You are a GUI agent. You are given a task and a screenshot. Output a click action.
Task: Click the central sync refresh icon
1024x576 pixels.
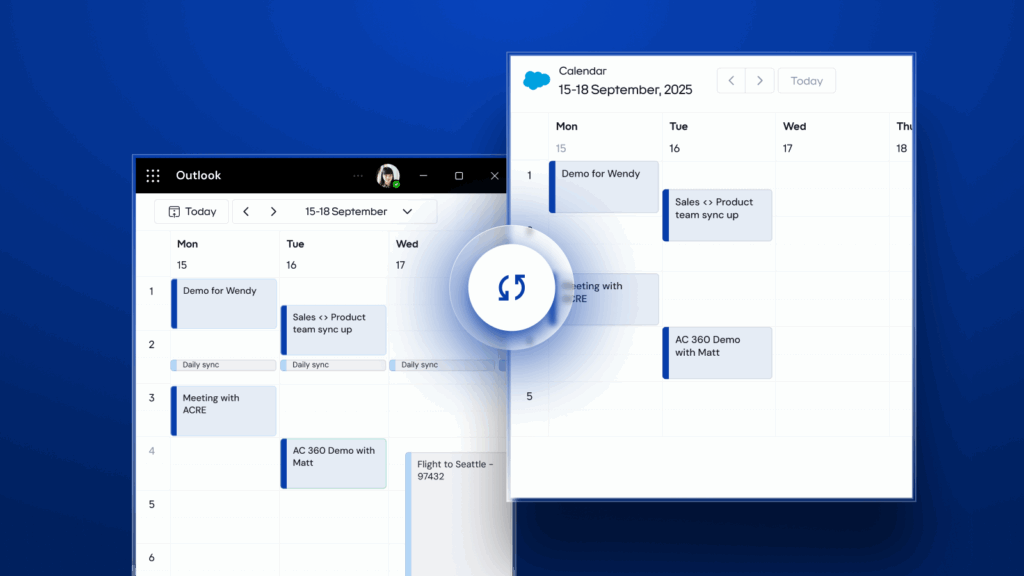510,286
